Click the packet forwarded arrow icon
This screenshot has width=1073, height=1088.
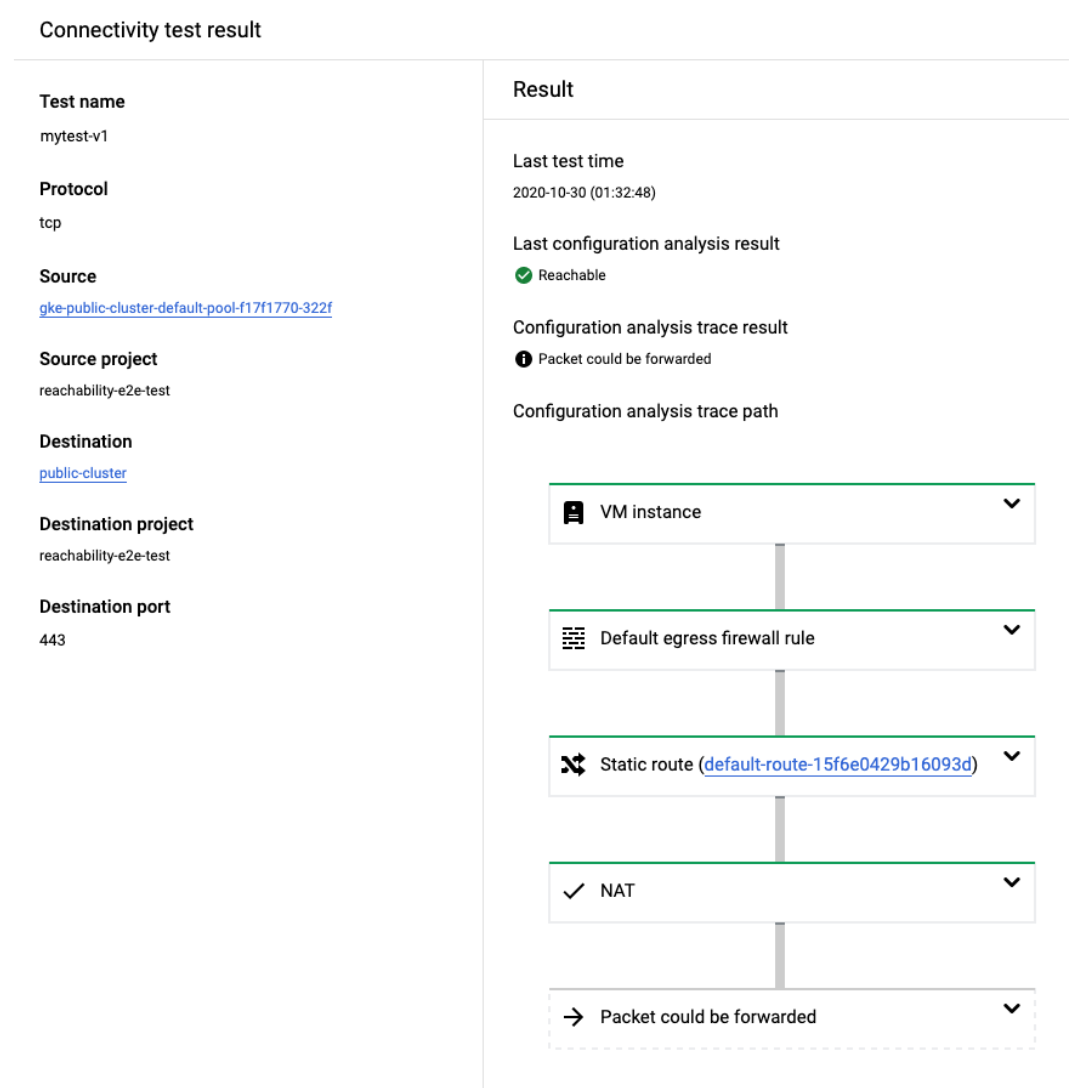[573, 1017]
